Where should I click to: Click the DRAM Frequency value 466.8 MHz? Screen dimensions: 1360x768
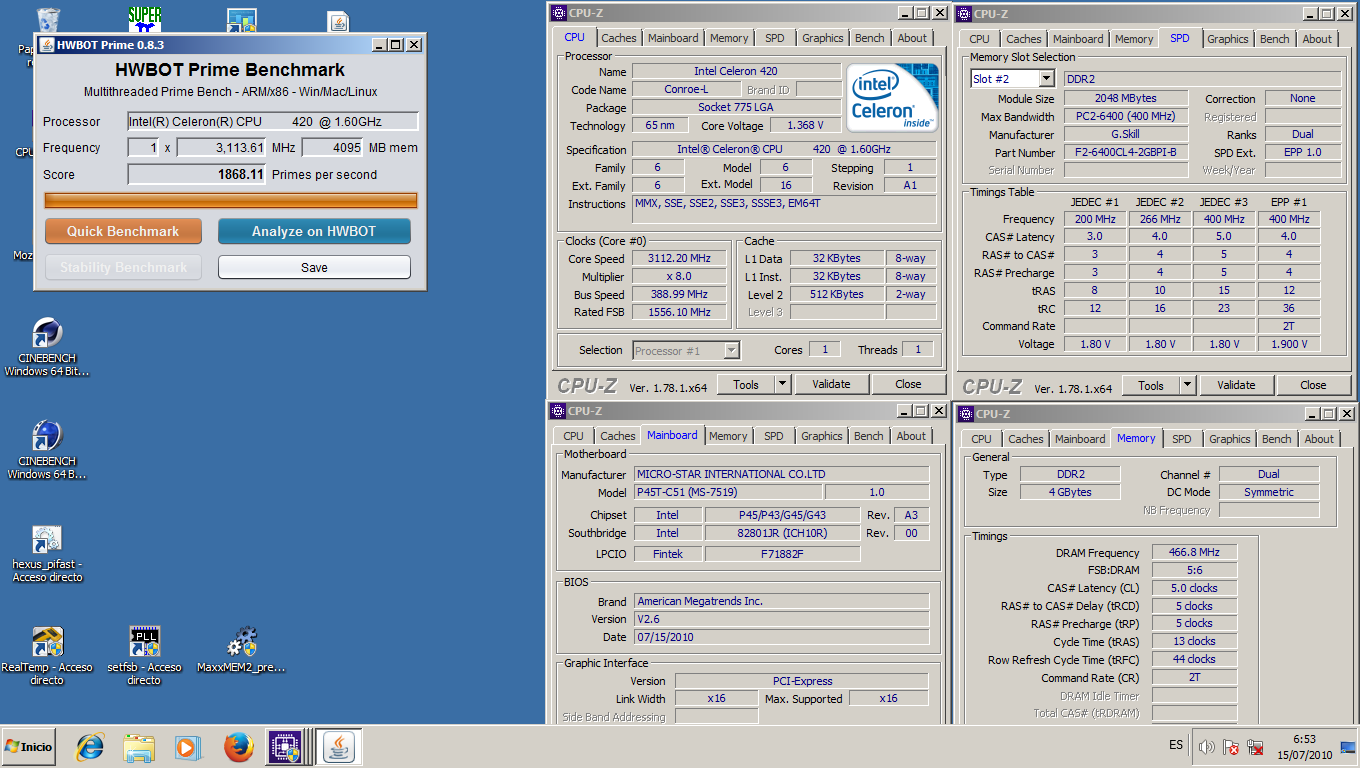[x=1194, y=552]
